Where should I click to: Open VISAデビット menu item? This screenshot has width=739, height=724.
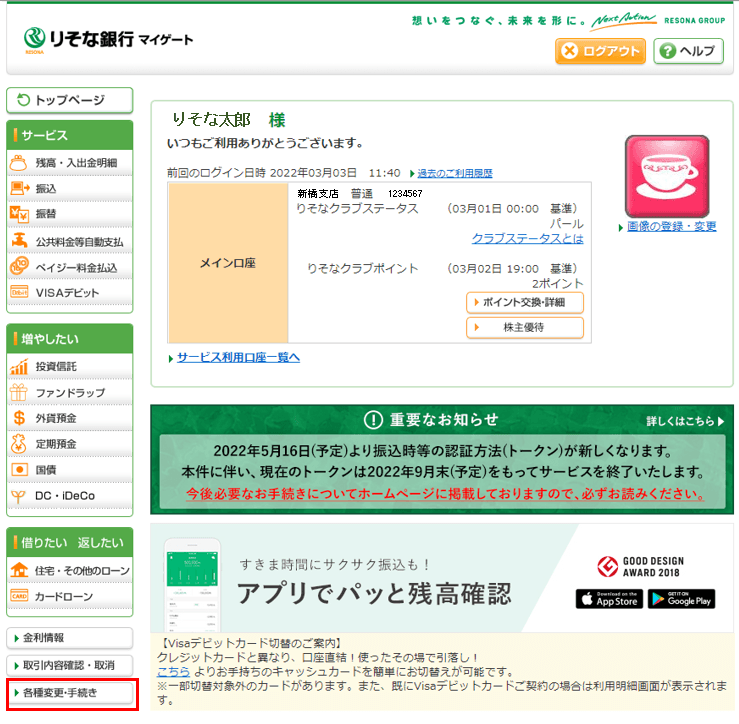click(70, 293)
